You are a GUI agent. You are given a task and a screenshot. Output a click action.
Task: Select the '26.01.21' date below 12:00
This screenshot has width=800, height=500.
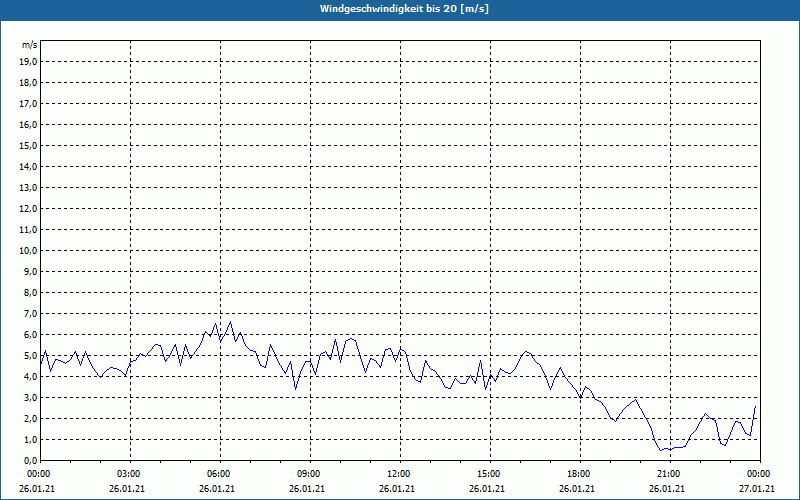[397, 488]
